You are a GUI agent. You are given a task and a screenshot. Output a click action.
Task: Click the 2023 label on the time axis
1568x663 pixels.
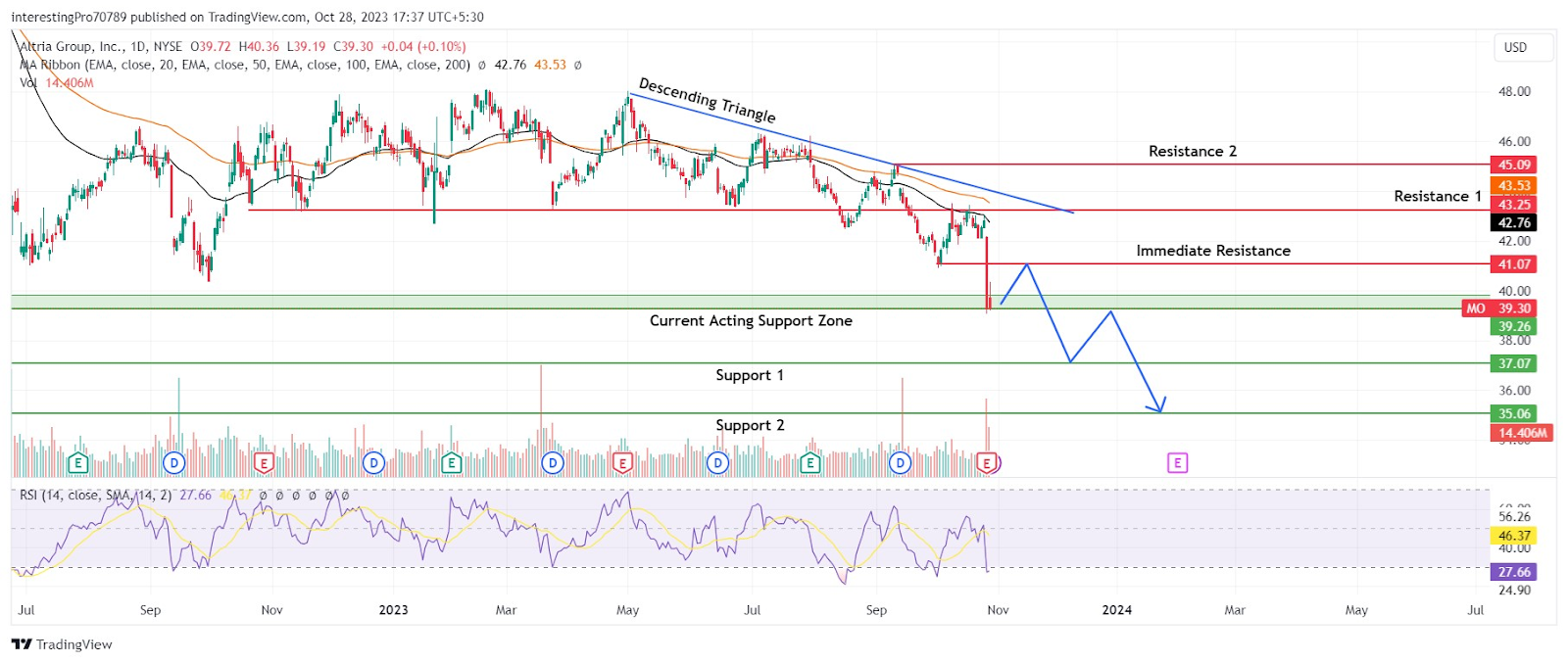click(x=393, y=610)
